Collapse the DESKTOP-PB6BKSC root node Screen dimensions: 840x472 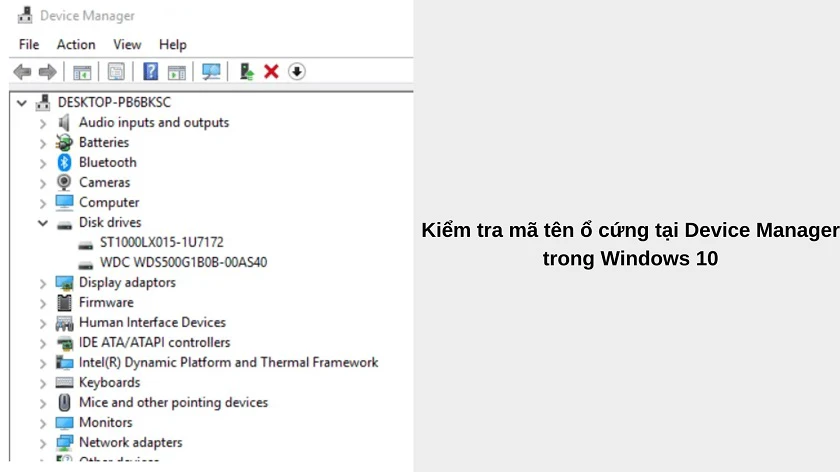click(x=21, y=103)
